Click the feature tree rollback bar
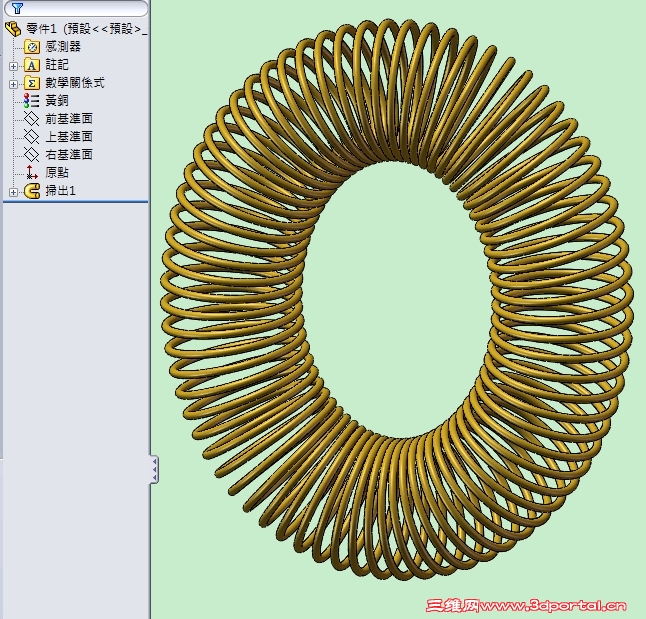This screenshot has width=646, height=619. (75, 202)
